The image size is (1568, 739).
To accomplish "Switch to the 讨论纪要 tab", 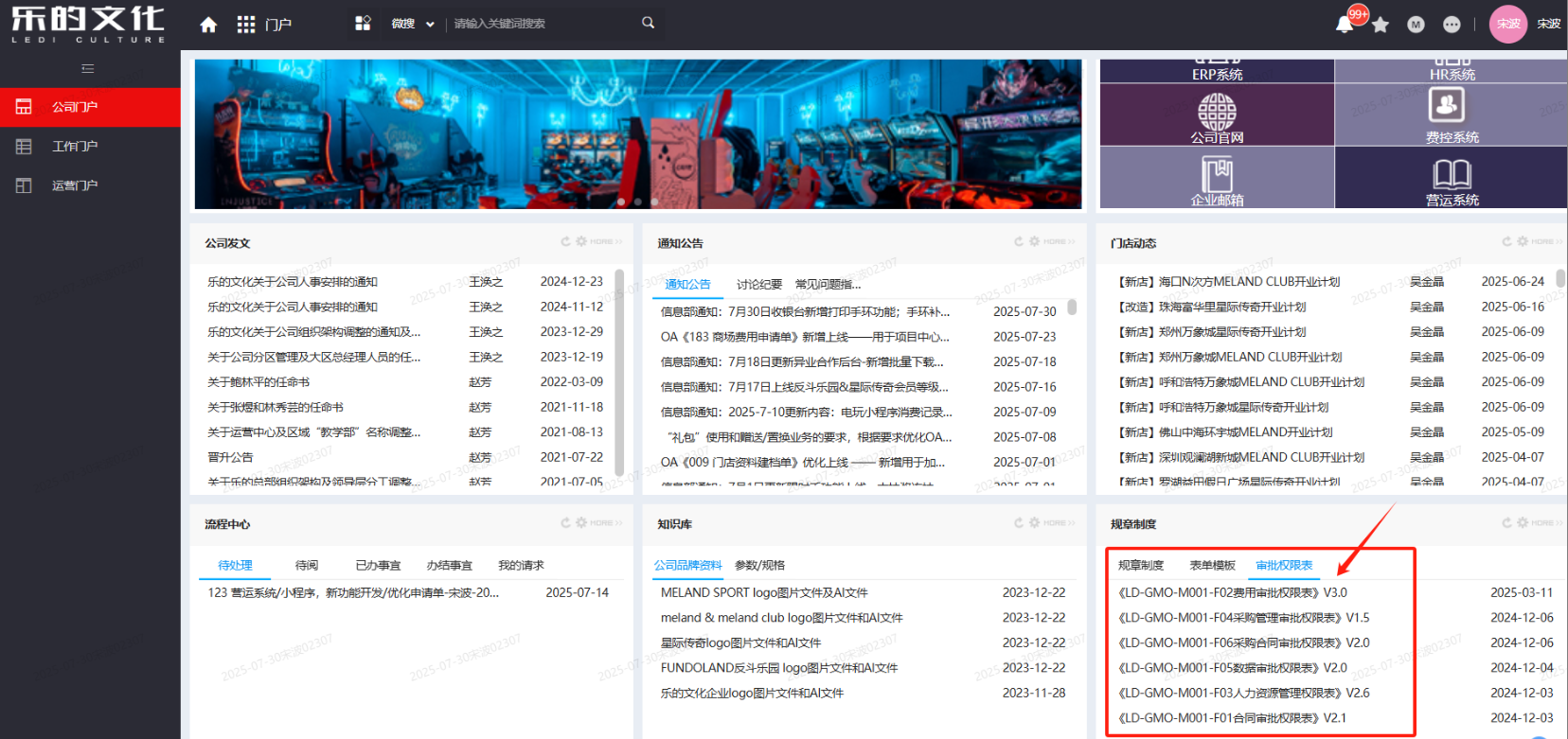I will [758, 284].
